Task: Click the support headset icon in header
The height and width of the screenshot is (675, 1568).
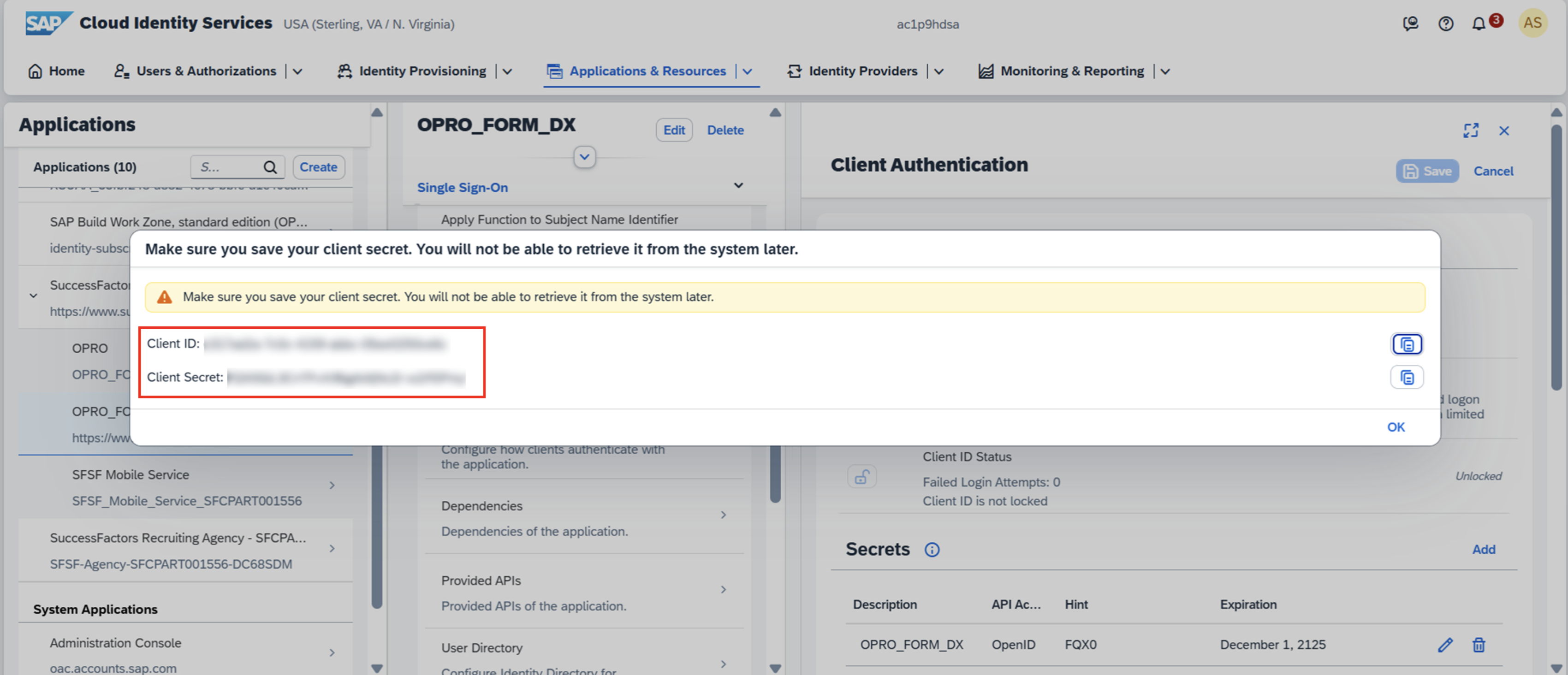Action: click(x=1410, y=24)
